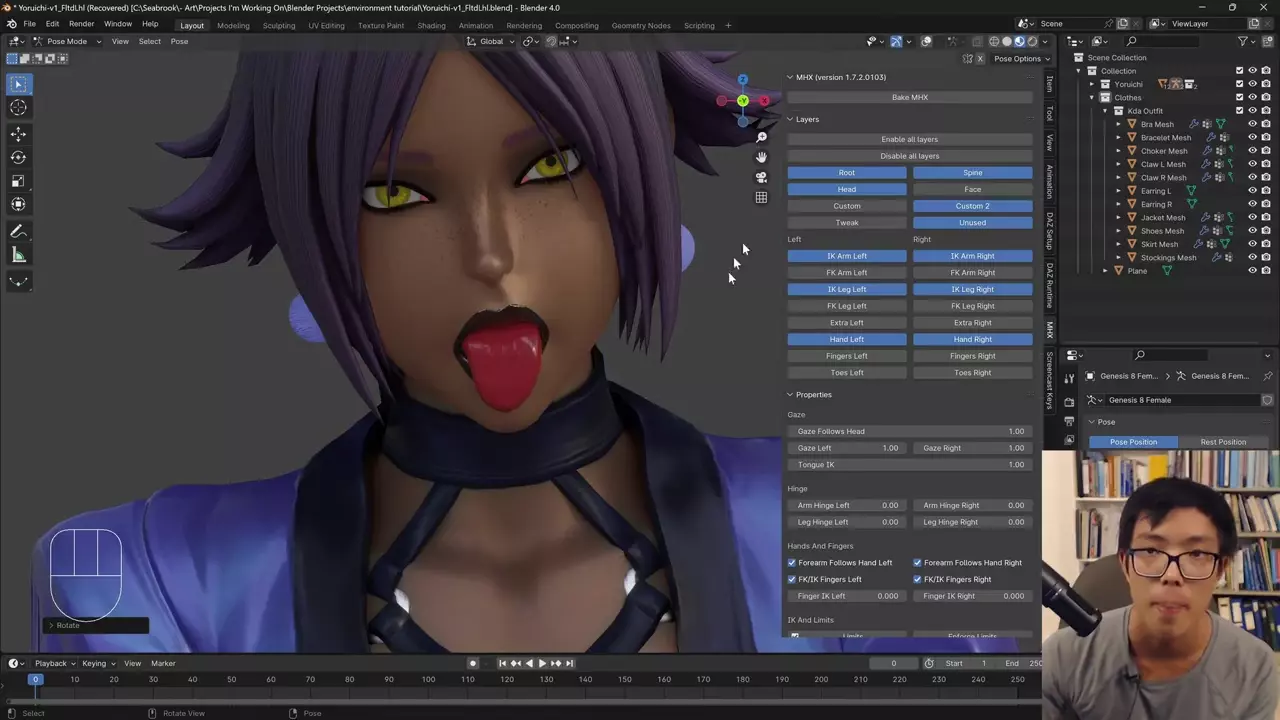Select the Rotate tool

tap(18, 157)
